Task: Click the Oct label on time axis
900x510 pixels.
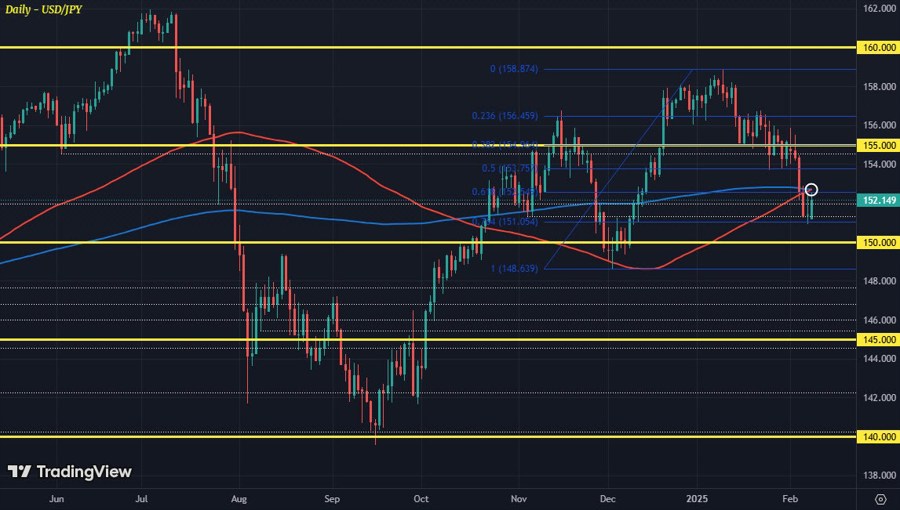Action: pos(421,499)
